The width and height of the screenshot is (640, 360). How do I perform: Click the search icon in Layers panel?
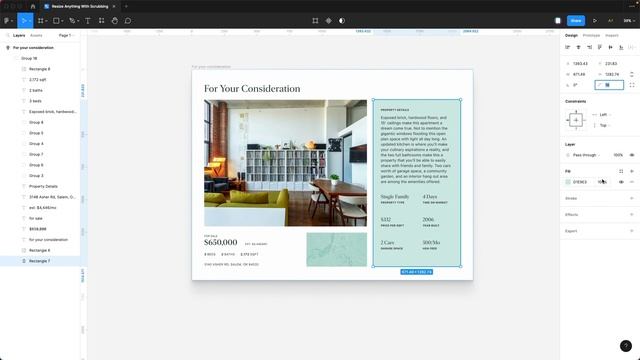coord(7,36)
